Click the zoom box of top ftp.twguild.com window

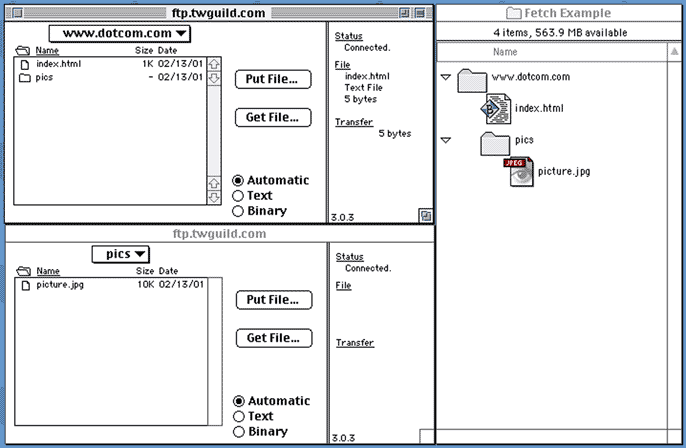[404, 13]
